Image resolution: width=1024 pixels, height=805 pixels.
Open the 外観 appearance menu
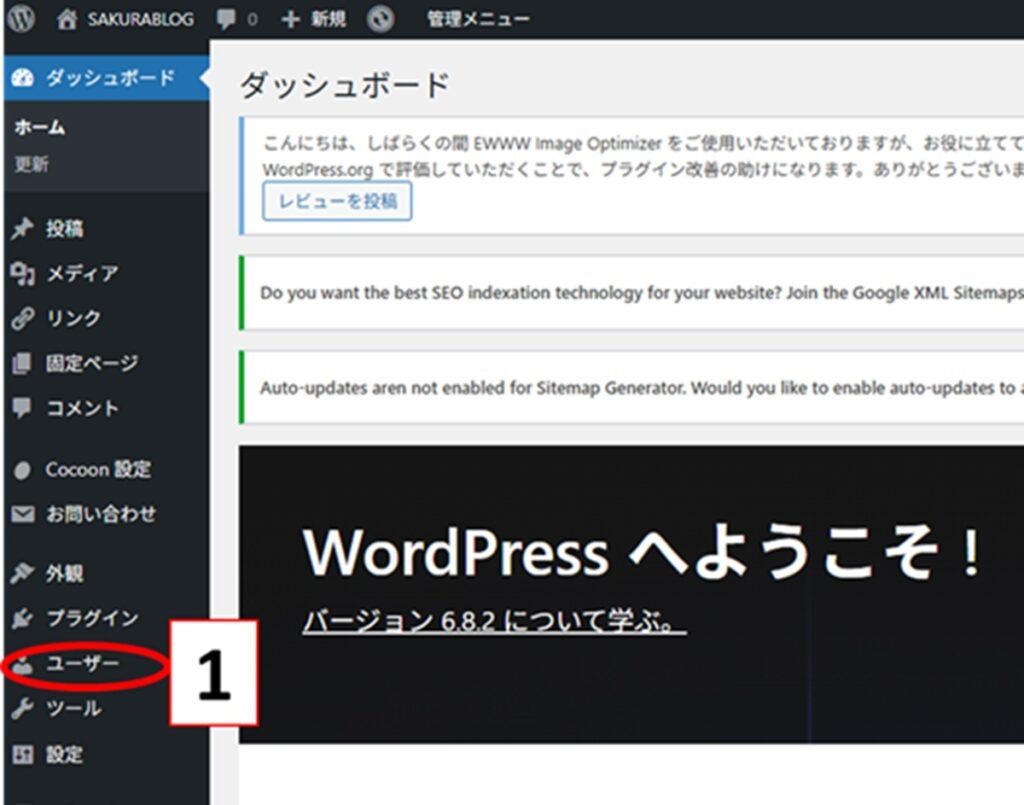(x=65, y=573)
